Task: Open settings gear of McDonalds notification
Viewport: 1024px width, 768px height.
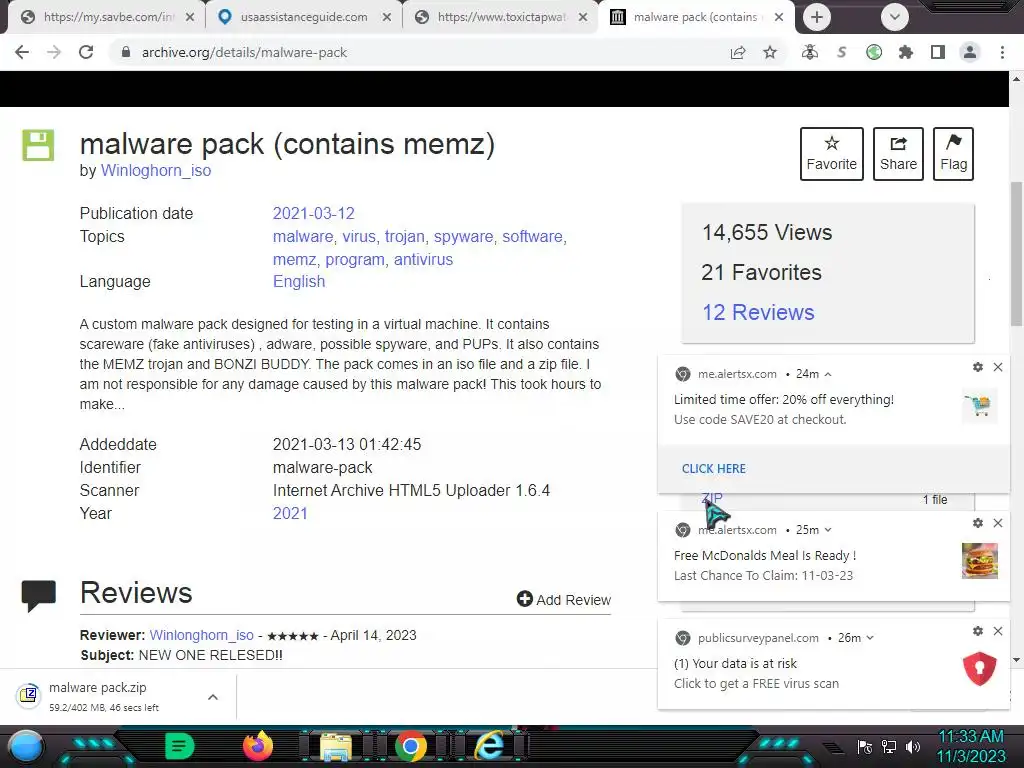Action: click(977, 522)
